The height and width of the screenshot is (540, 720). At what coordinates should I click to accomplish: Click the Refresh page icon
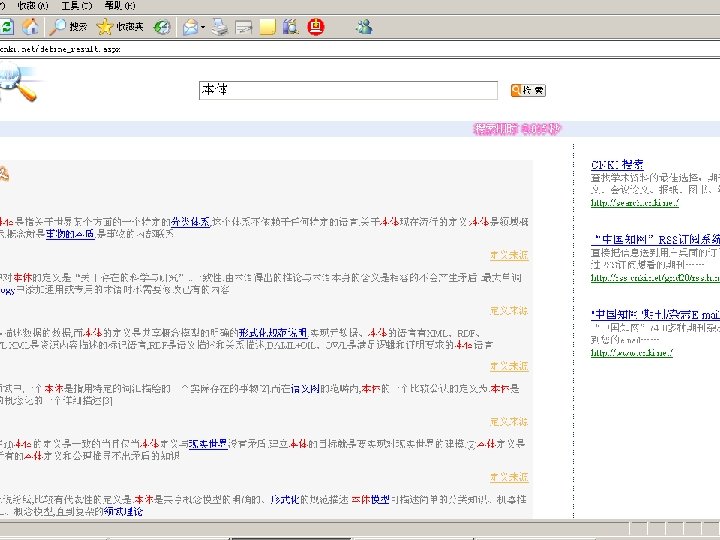pos(6,27)
